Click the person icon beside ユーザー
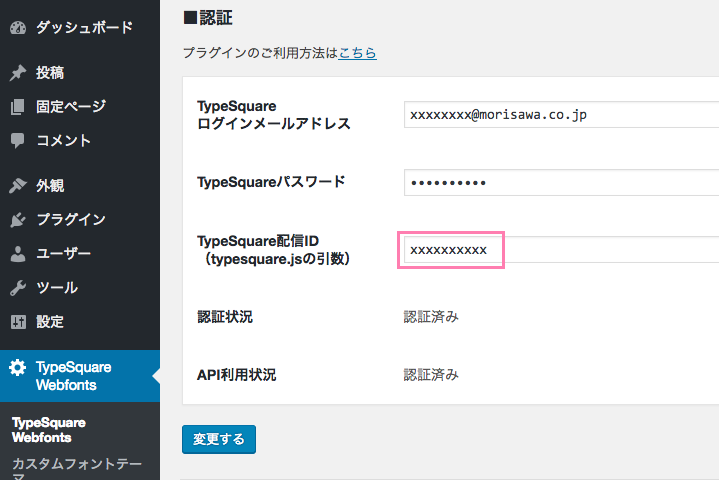The height and width of the screenshot is (480, 719). (x=18, y=254)
